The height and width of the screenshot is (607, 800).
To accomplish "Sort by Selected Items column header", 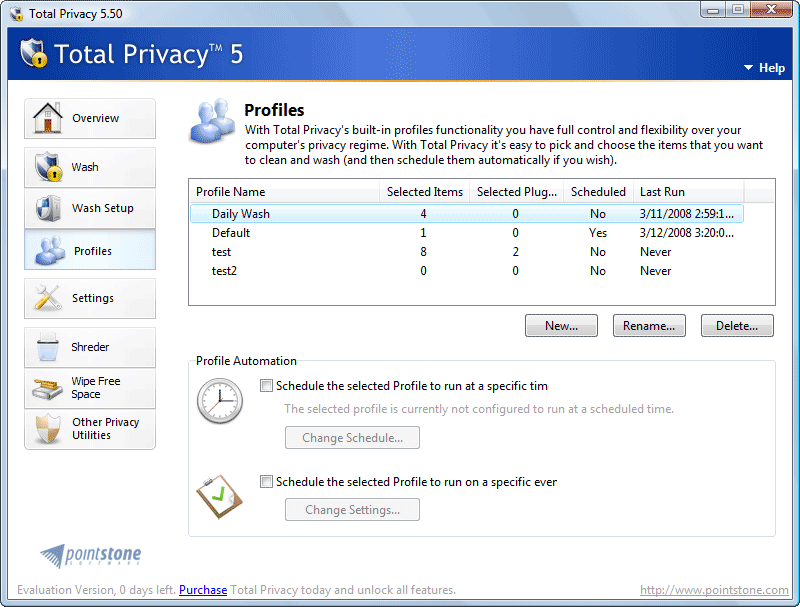I will [x=424, y=192].
